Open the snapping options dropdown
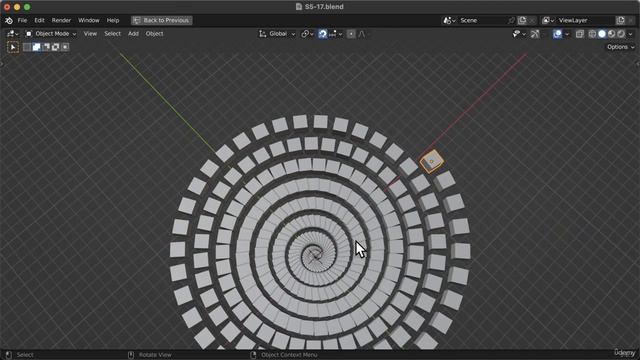Image resolution: width=640 pixels, height=360 pixels. pyautogui.click(x=336, y=34)
